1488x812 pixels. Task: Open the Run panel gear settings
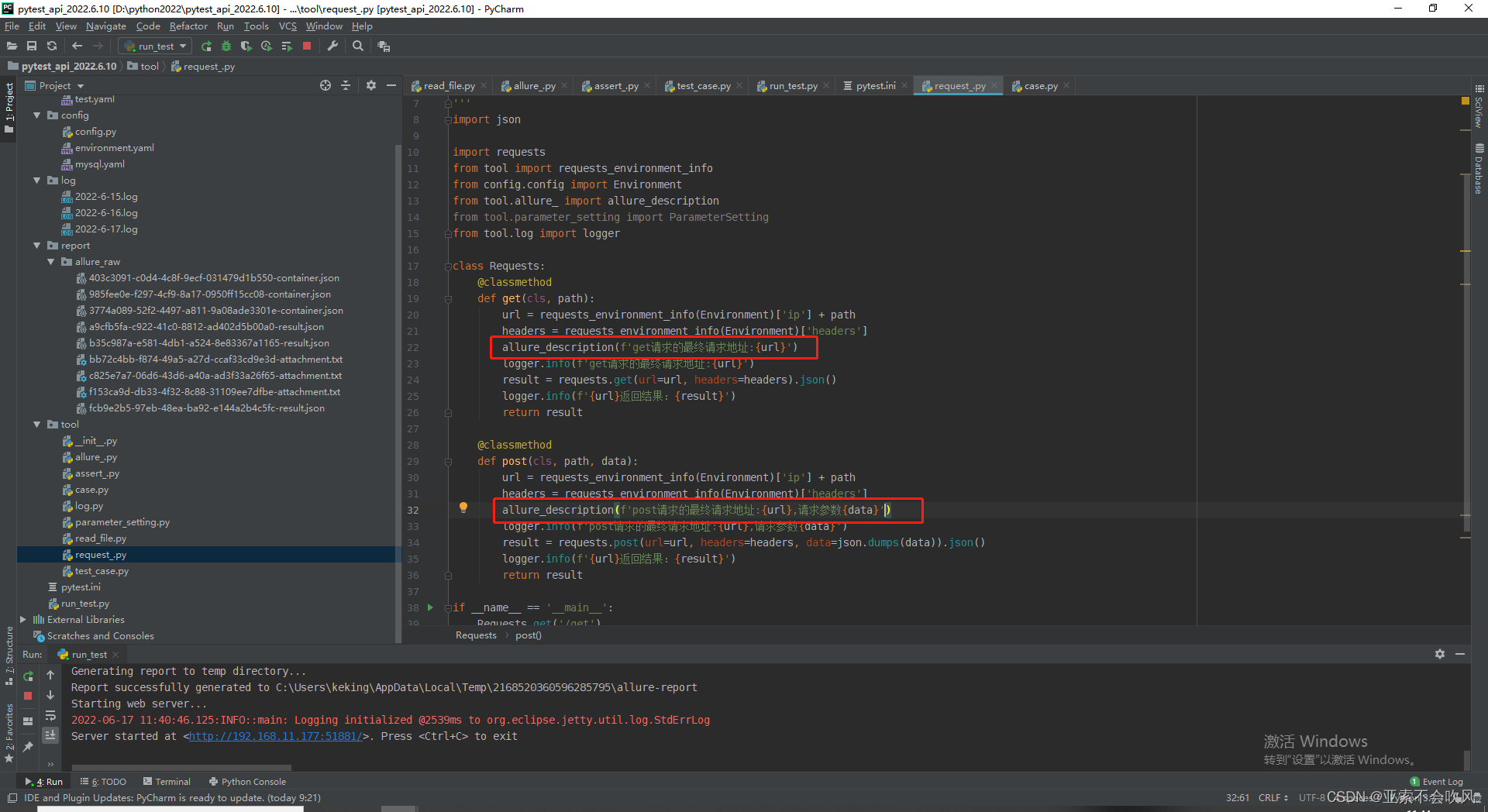(x=1440, y=654)
